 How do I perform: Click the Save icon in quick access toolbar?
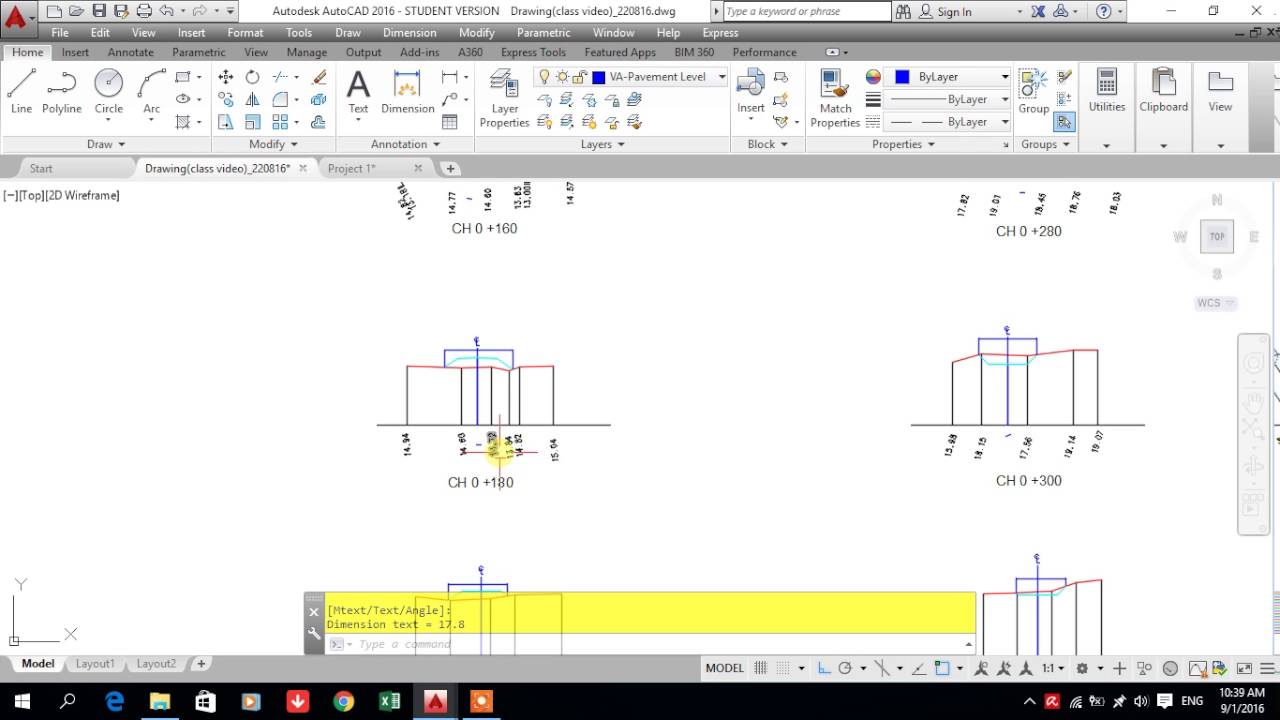click(99, 11)
